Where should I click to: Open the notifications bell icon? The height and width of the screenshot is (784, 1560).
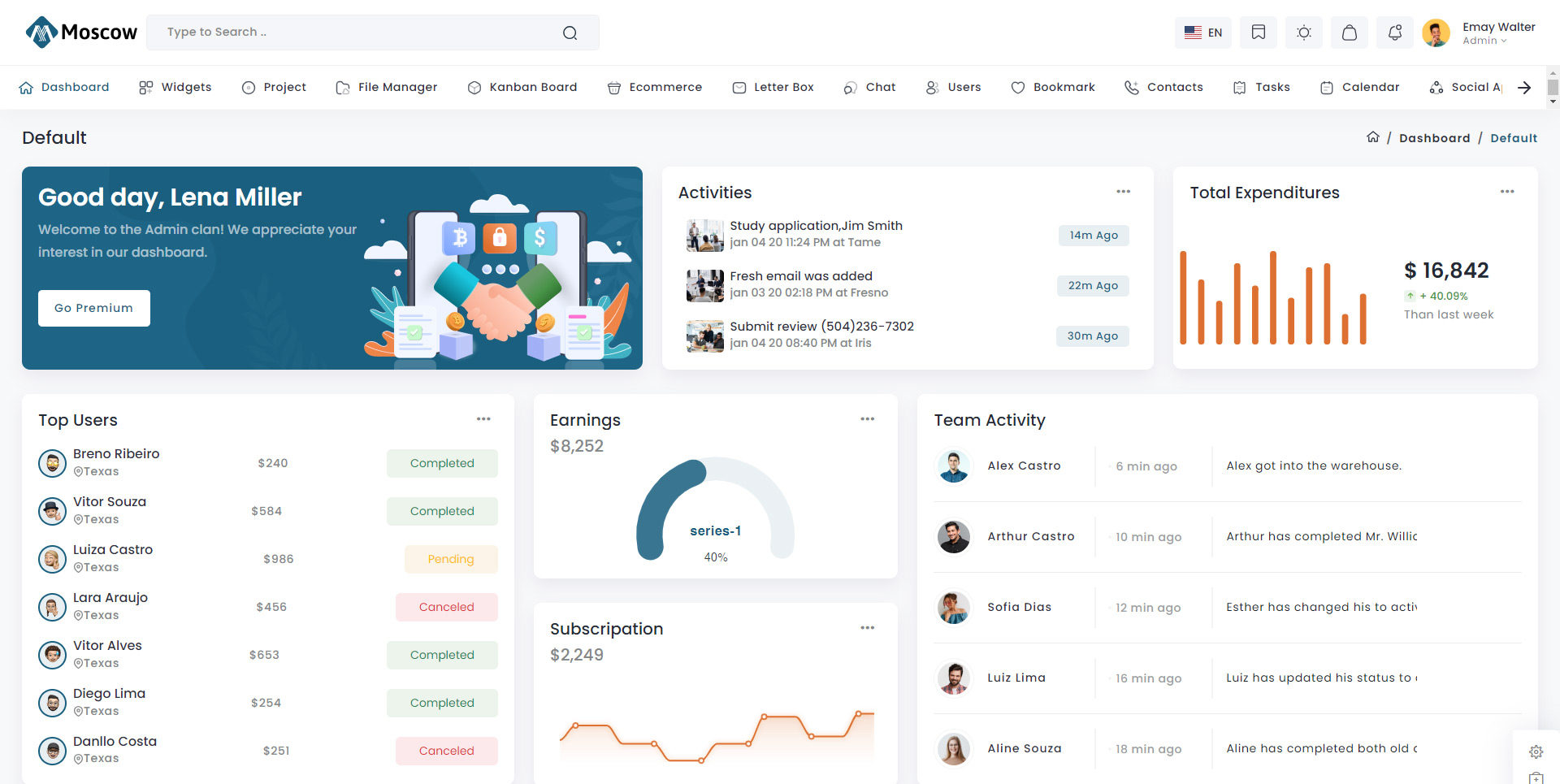pyautogui.click(x=1395, y=32)
